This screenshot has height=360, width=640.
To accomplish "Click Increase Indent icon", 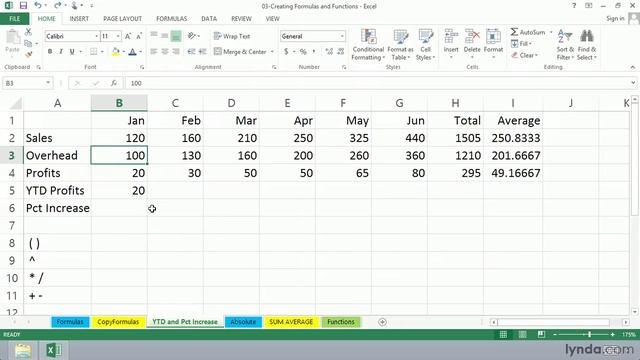I will (202, 51).
